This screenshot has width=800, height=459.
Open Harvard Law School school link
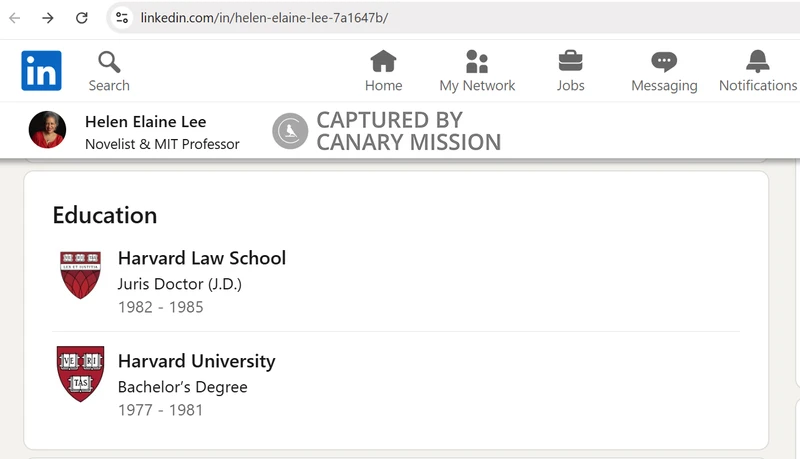pyautogui.click(x=202, y=258)
